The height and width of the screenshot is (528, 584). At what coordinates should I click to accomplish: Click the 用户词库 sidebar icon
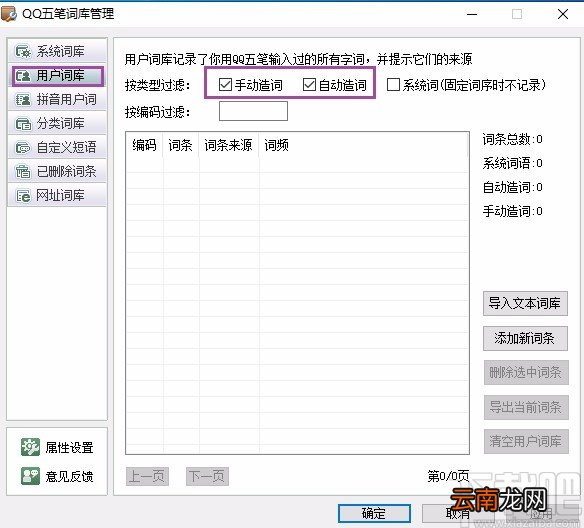23,76
